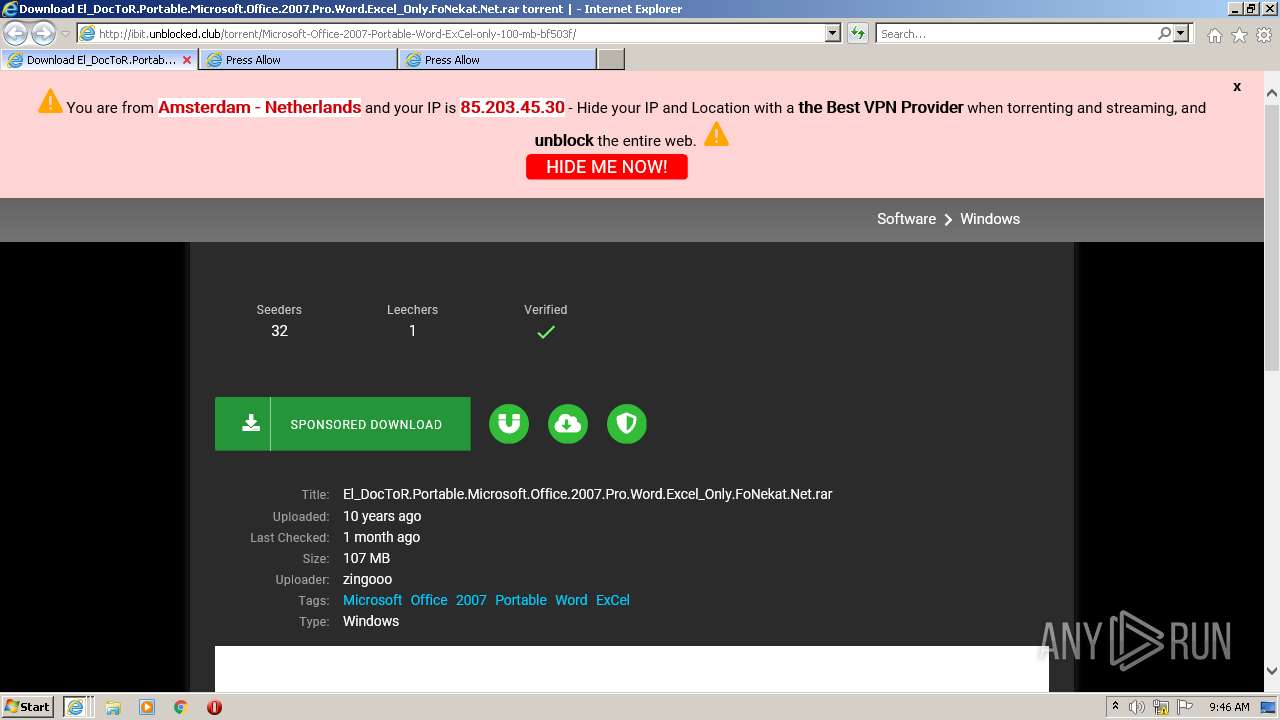Click the Seeders count 32
Screen dimensions: 1280x720
tap(279, 331)
